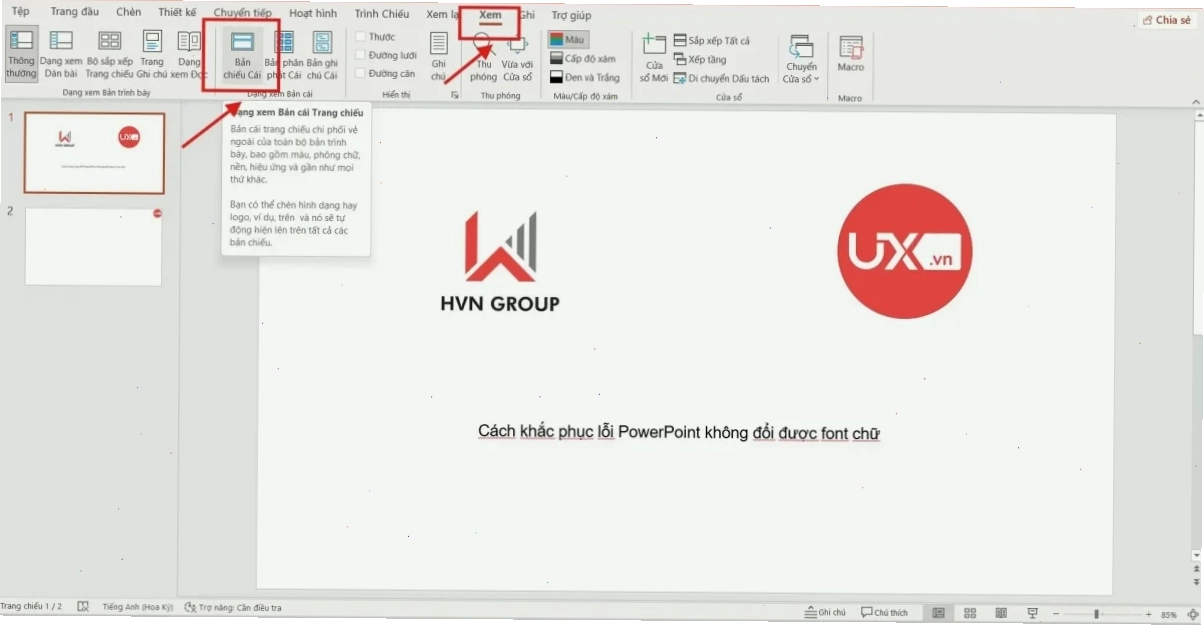Click Sắp xếp Tất cả arrange all
Image resolution: width=1204 pixels, height=625 pixels.
711,41
